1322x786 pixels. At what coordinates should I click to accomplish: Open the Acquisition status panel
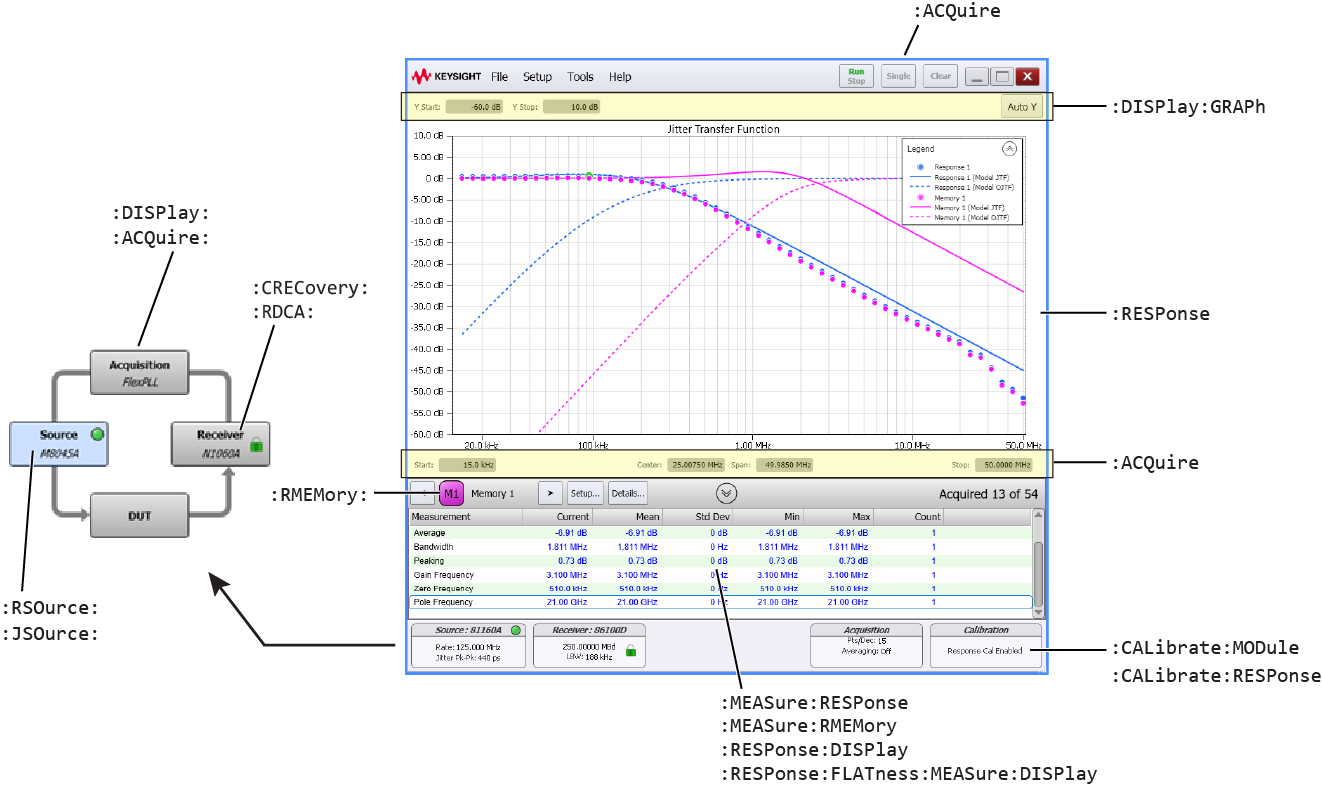868,647
